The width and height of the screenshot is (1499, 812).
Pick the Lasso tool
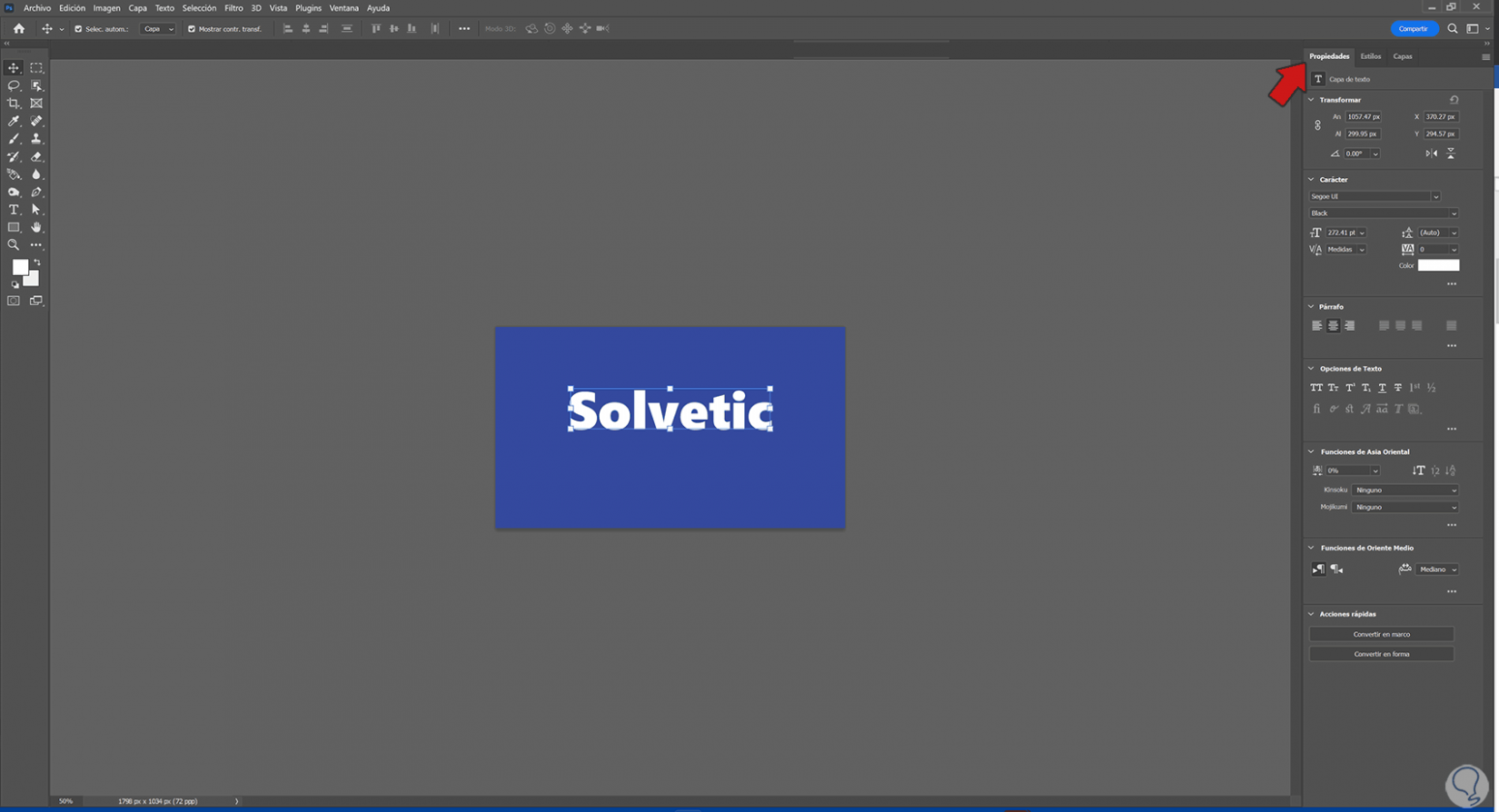(14, 85)
